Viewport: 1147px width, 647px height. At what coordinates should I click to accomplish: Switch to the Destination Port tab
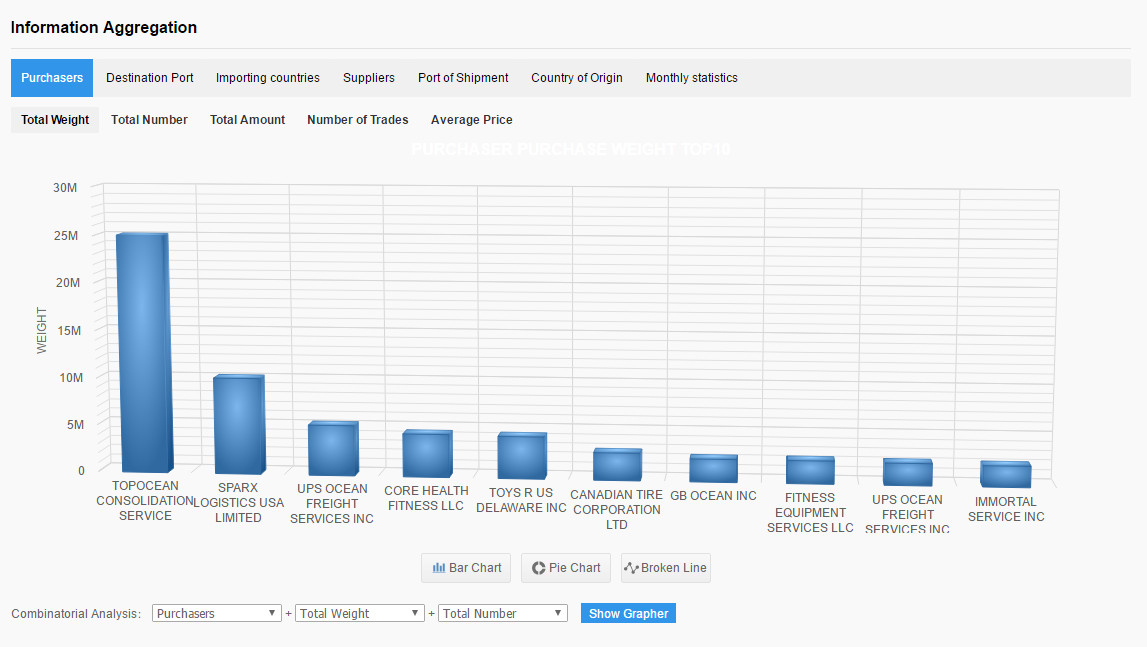pos(150,78)
